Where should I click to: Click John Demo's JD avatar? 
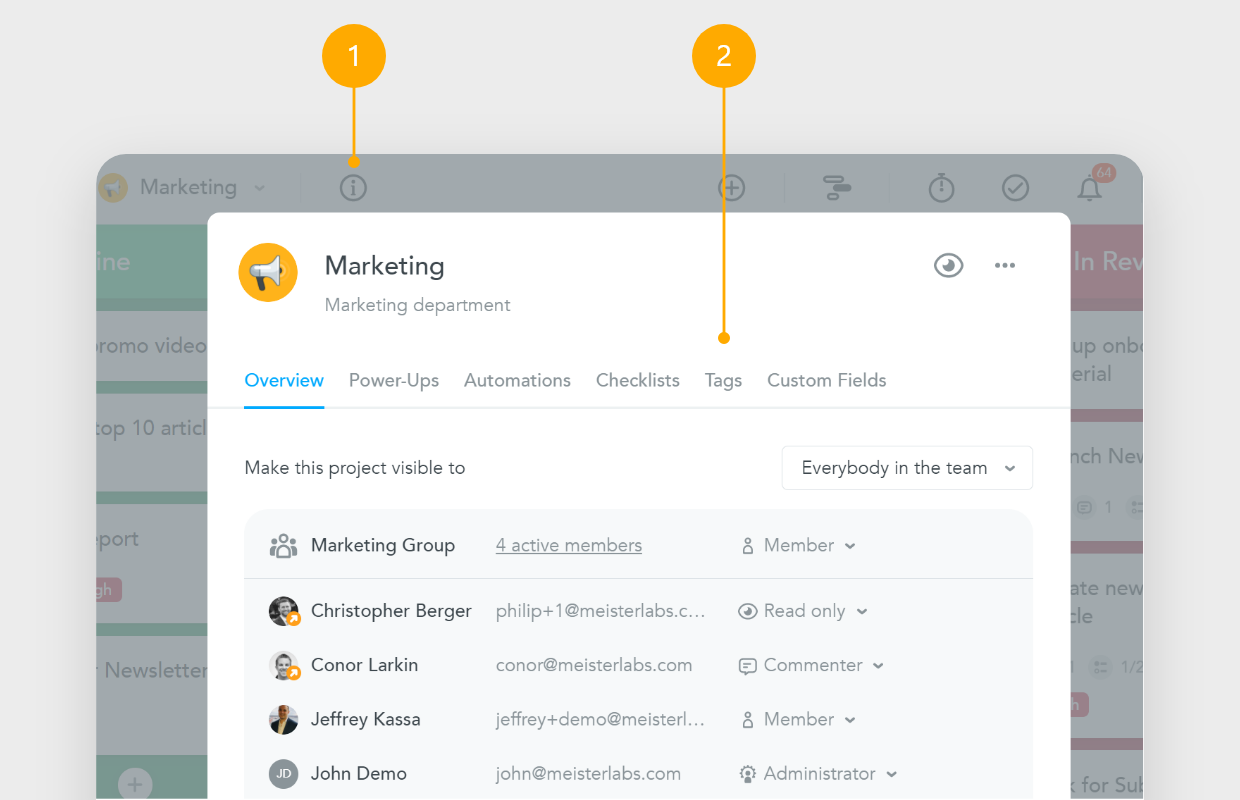click(284, 773)
